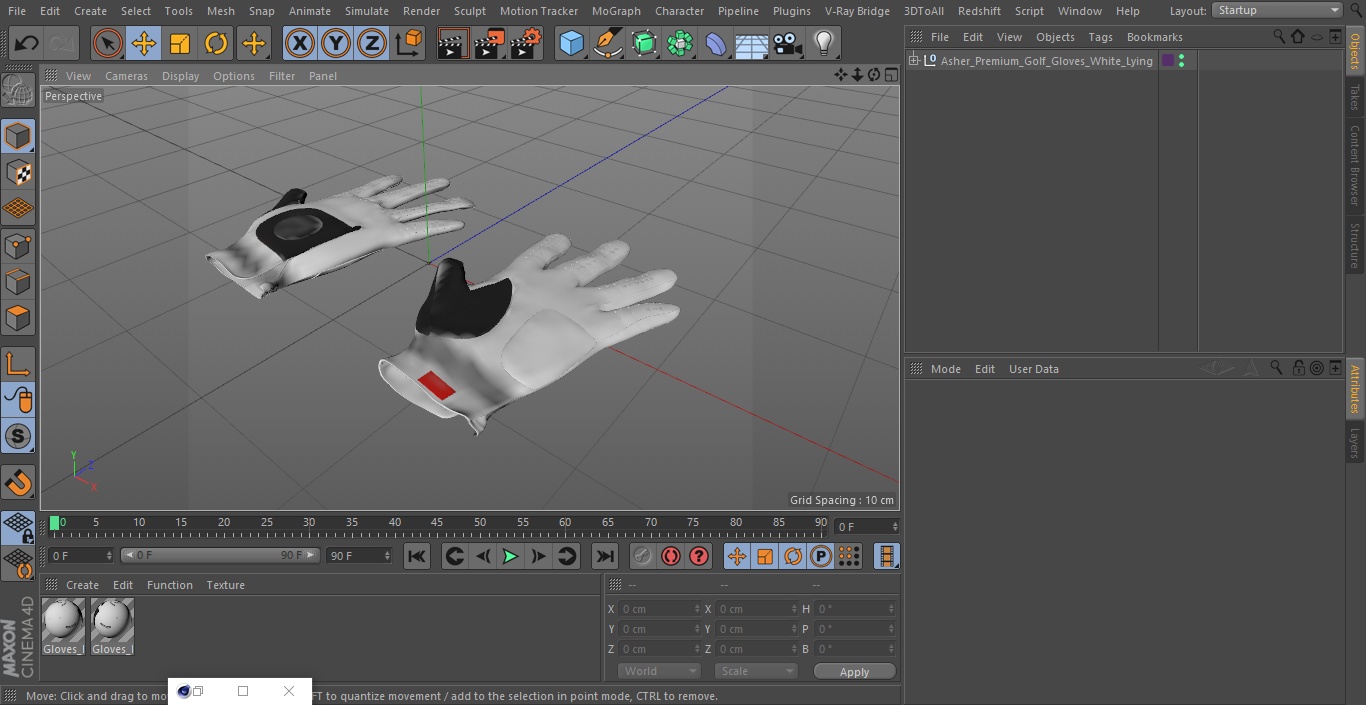Play the animation forward

[510, 556]
